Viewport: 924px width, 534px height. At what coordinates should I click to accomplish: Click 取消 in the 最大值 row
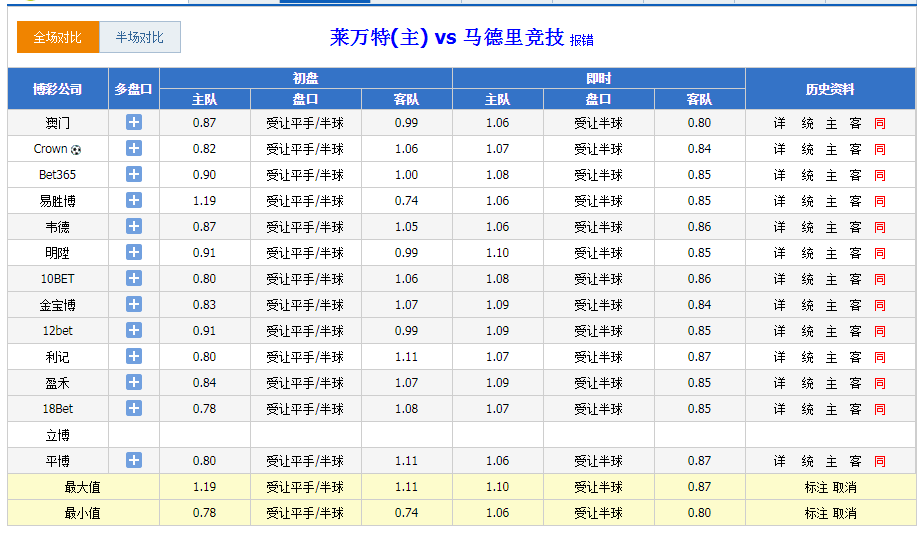[844, 487]
